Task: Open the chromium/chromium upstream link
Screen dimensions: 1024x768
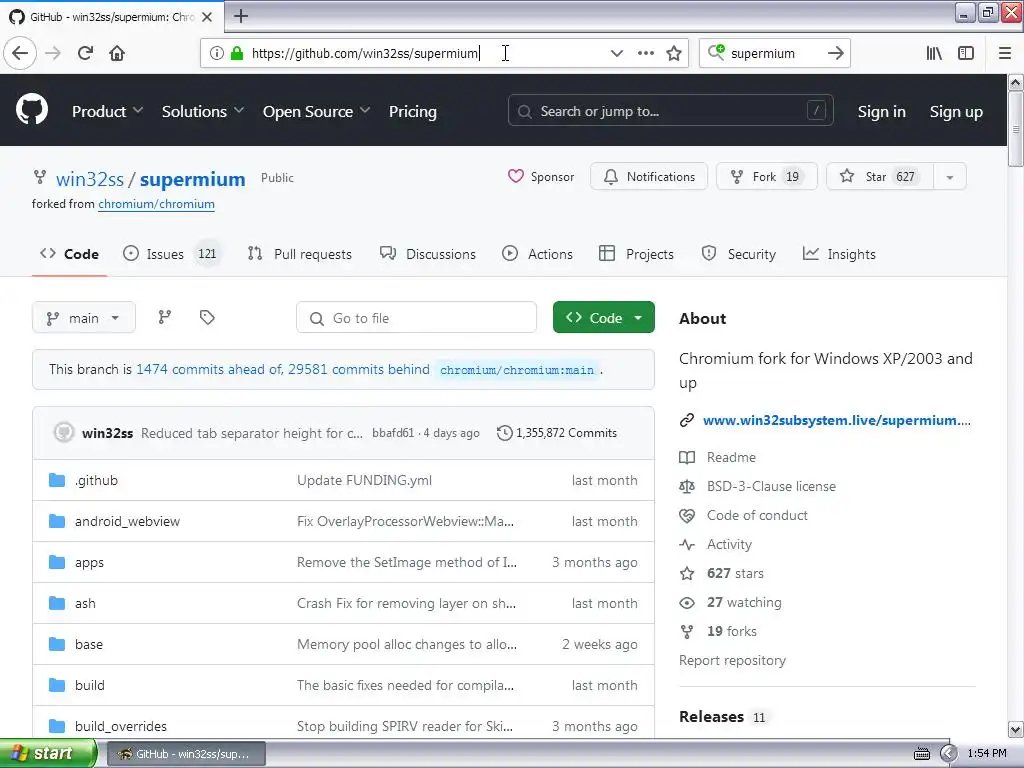Action: click(156, 204)
